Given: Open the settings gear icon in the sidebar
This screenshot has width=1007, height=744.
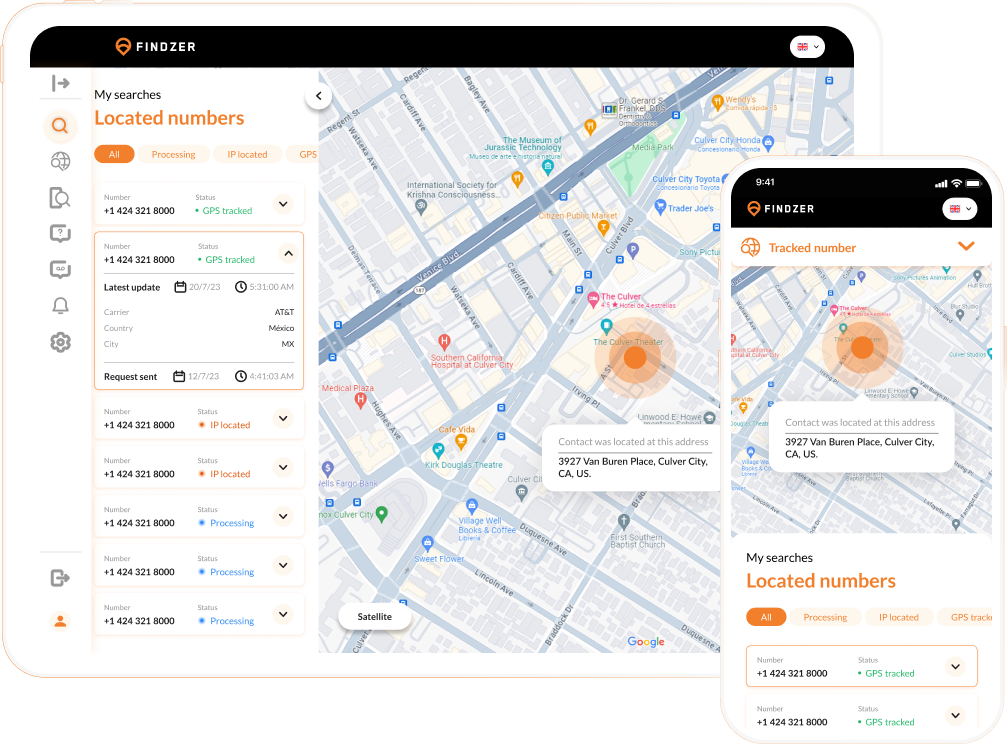Looking at the screenshot, I should pos(60,342).
